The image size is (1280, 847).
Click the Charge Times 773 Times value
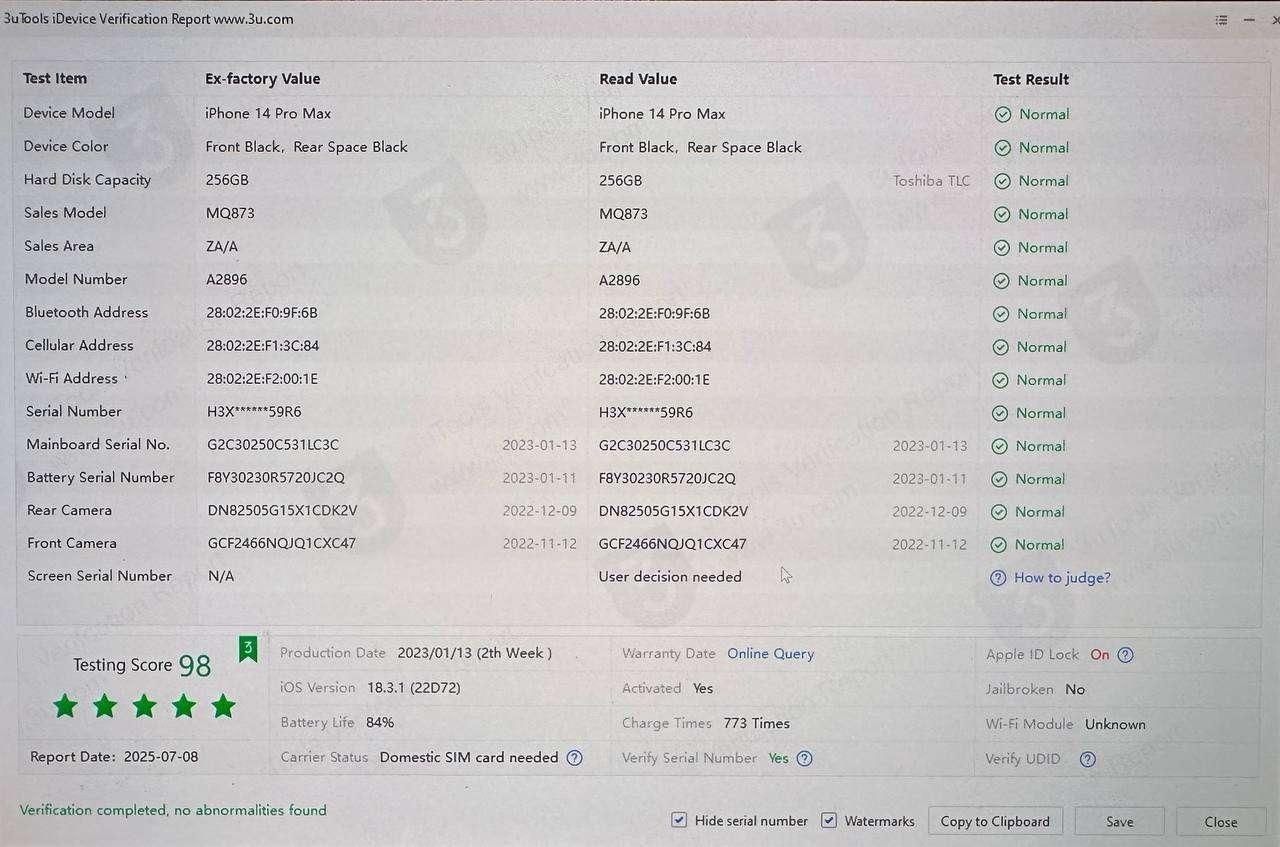pyautogui.click(x=757, y=723)
